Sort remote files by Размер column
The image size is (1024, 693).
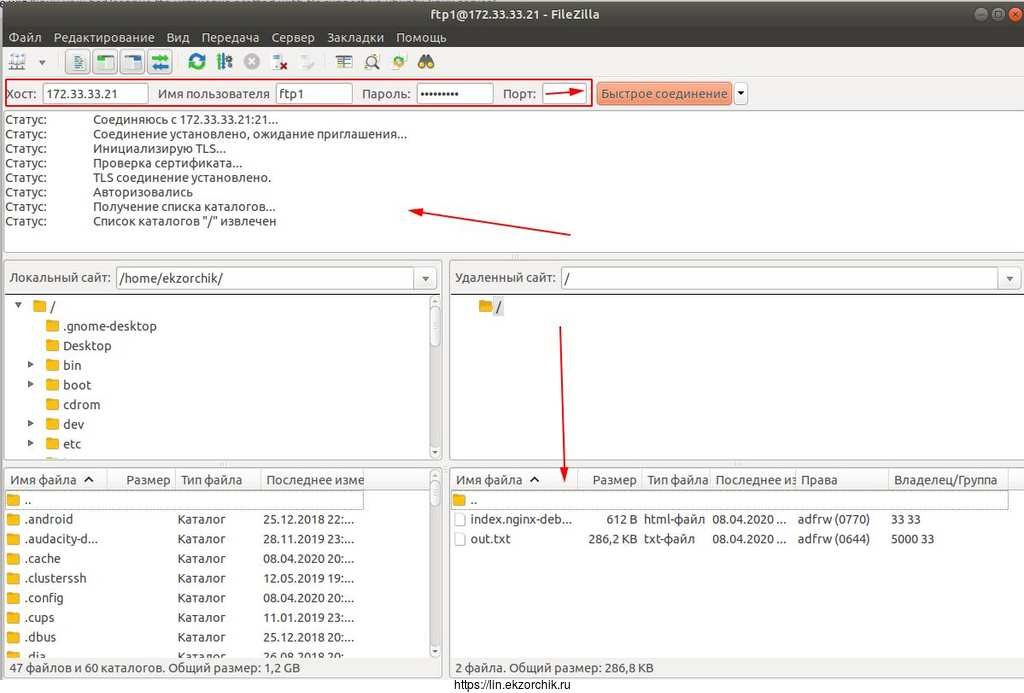coord(613,480)
